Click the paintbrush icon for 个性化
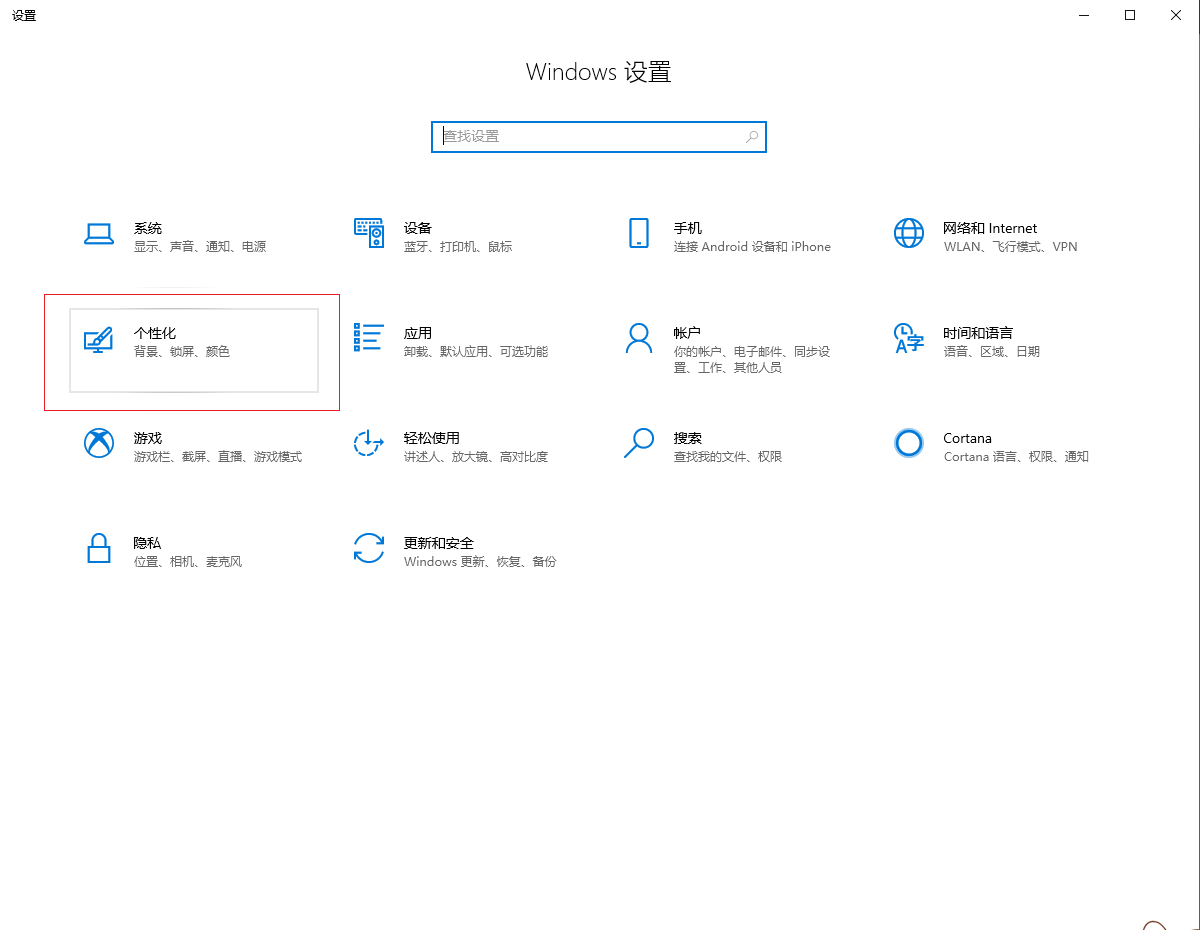 pyautogui.click(x=98, y=339)
